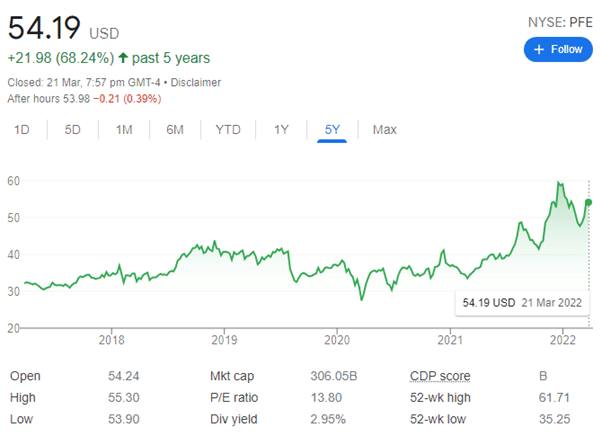Image resolution: width=602 pixels, height=436 pixels.
Task: Click the +21.98 (68.24%) change value
Action: (x=61, y=58)
